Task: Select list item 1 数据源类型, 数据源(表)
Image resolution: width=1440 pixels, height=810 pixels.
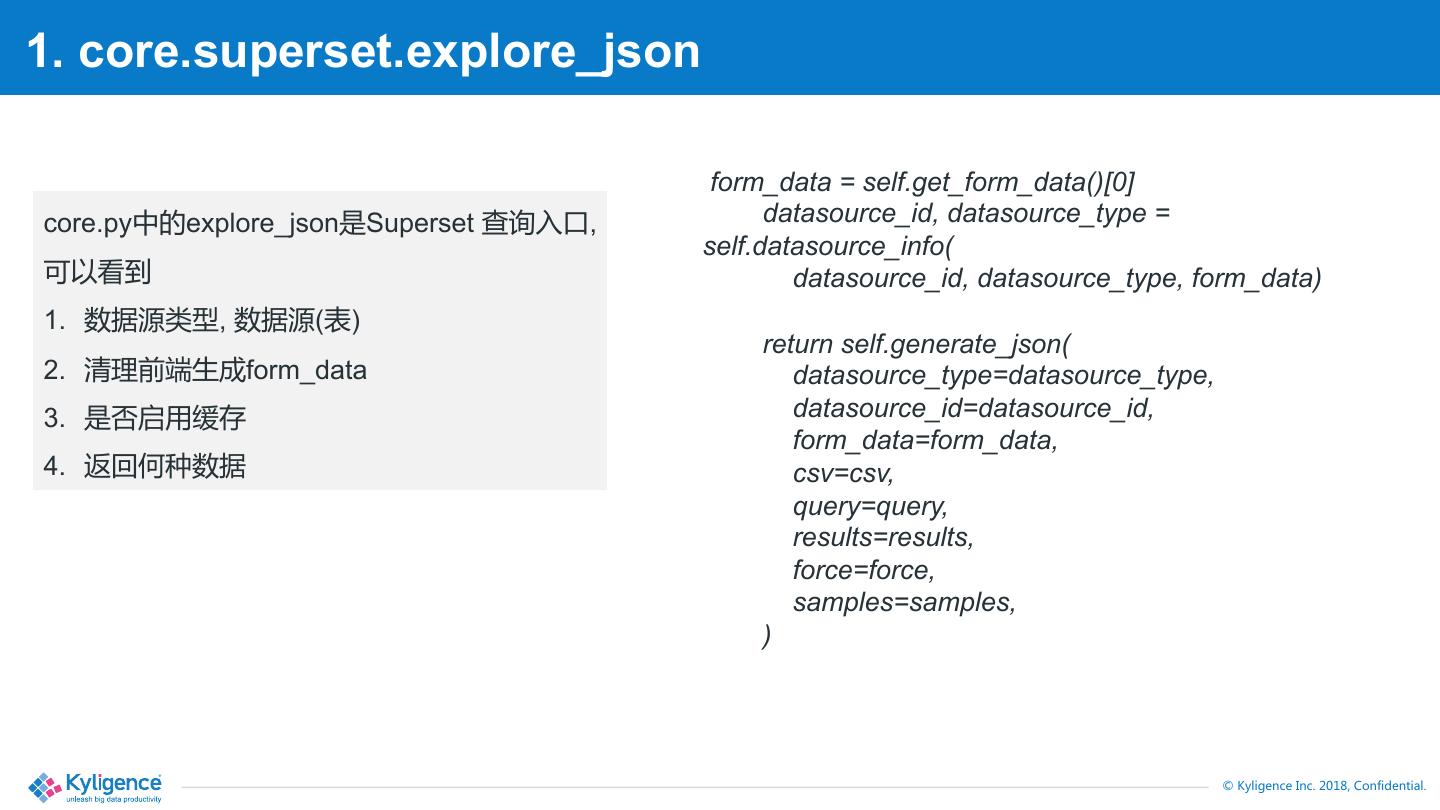Action: [221, 320]
